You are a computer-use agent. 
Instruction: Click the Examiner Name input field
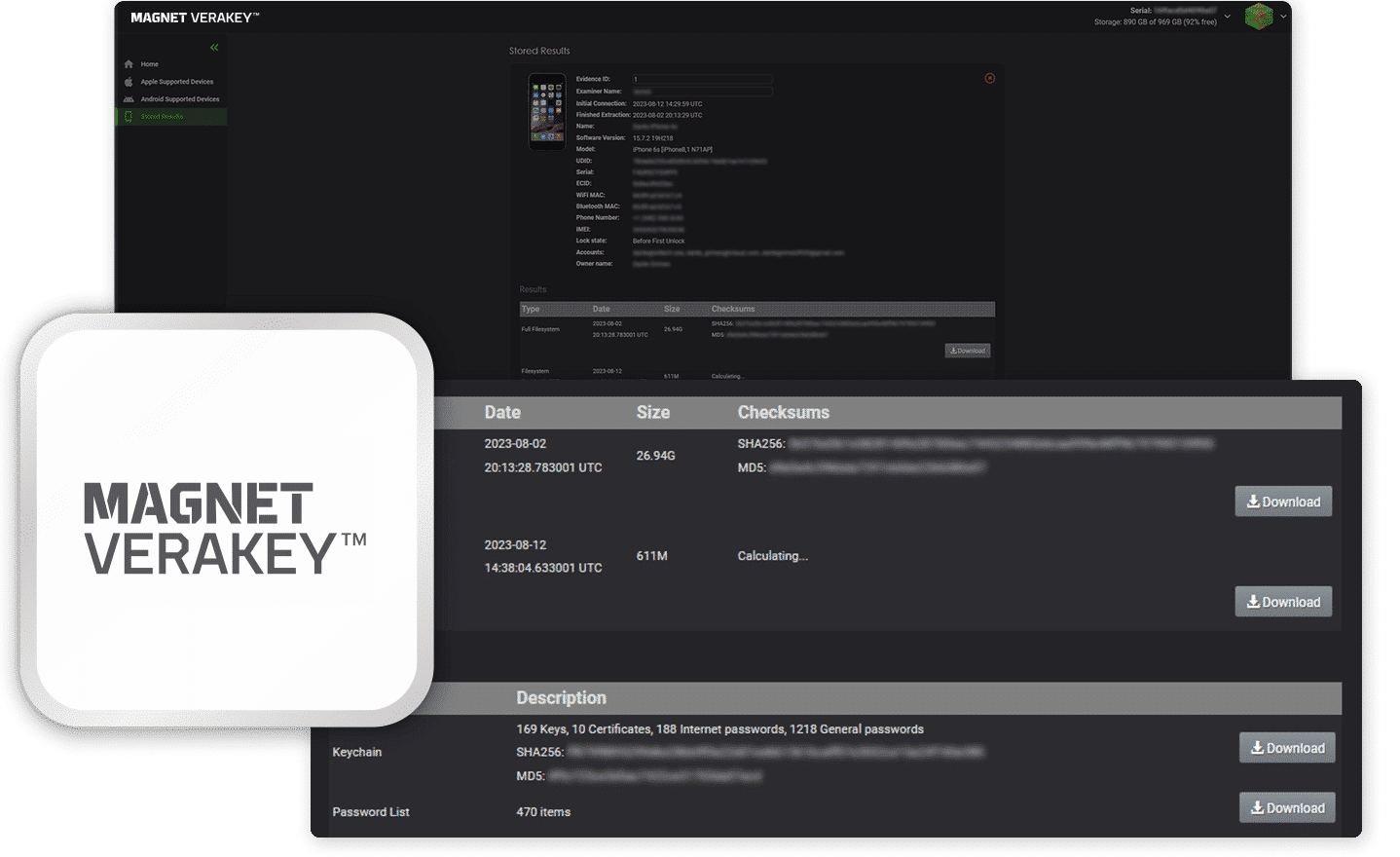coord(701,92)
